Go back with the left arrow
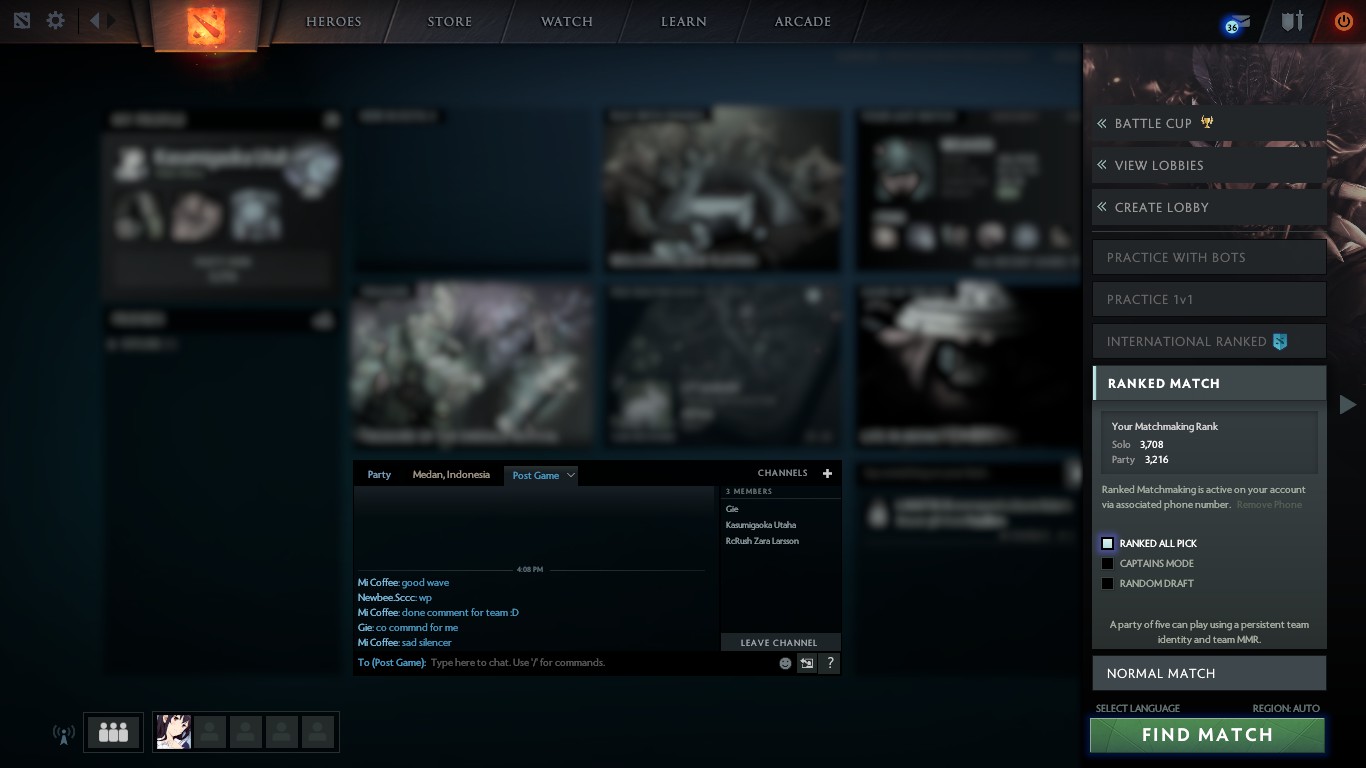1366x768 pixels. (94, 20)
